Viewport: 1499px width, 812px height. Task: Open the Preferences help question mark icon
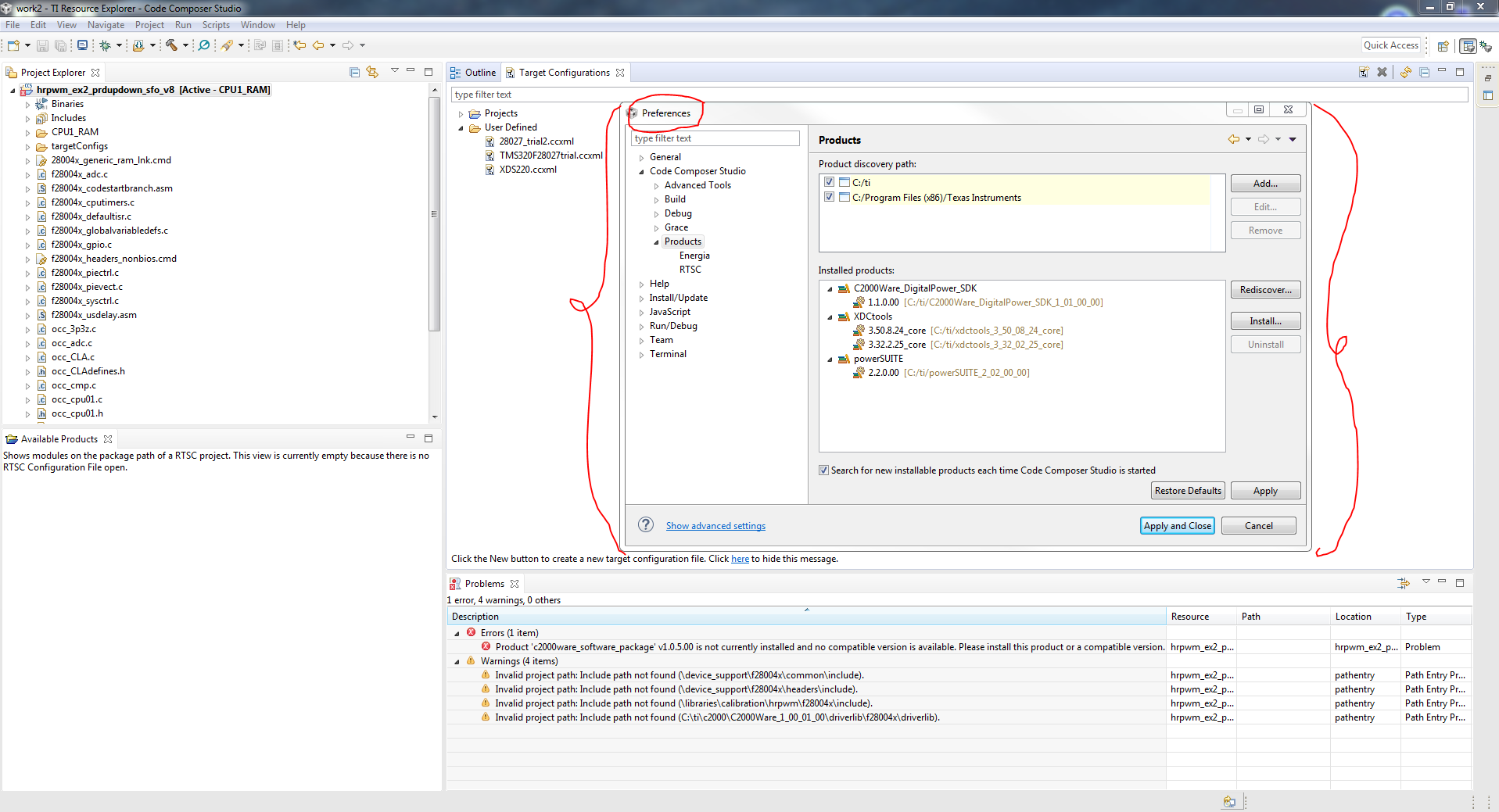tap(646, 524)
